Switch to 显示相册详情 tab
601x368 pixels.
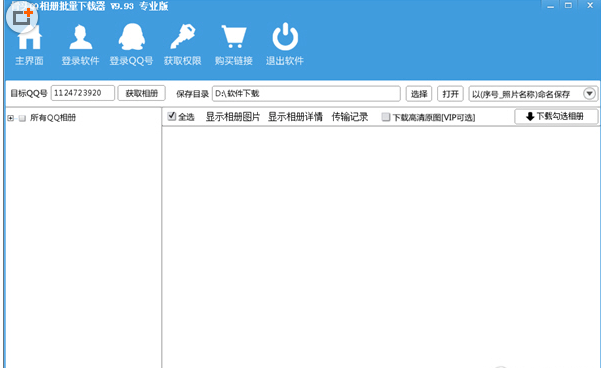click(x=295, y=117)
